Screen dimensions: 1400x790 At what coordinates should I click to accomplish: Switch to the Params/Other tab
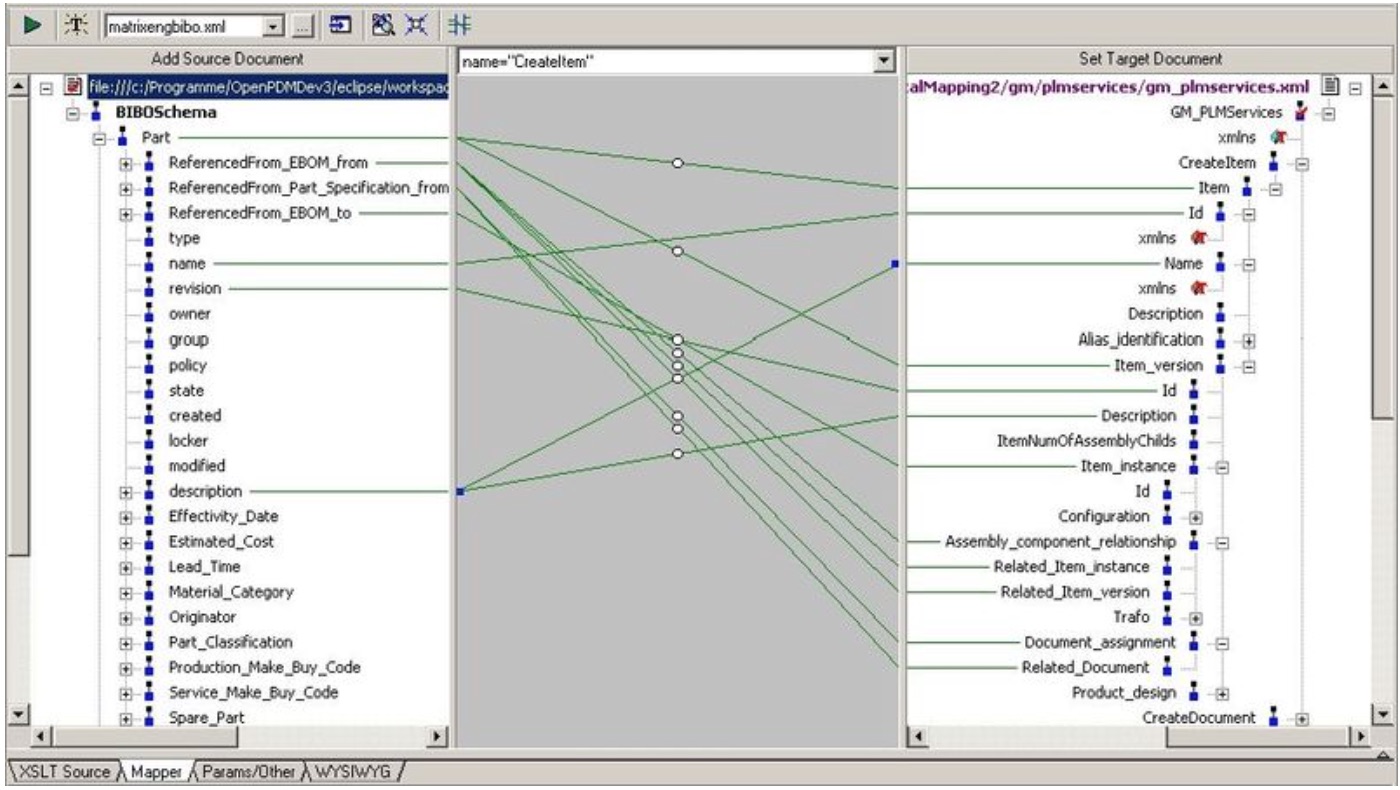250,772
